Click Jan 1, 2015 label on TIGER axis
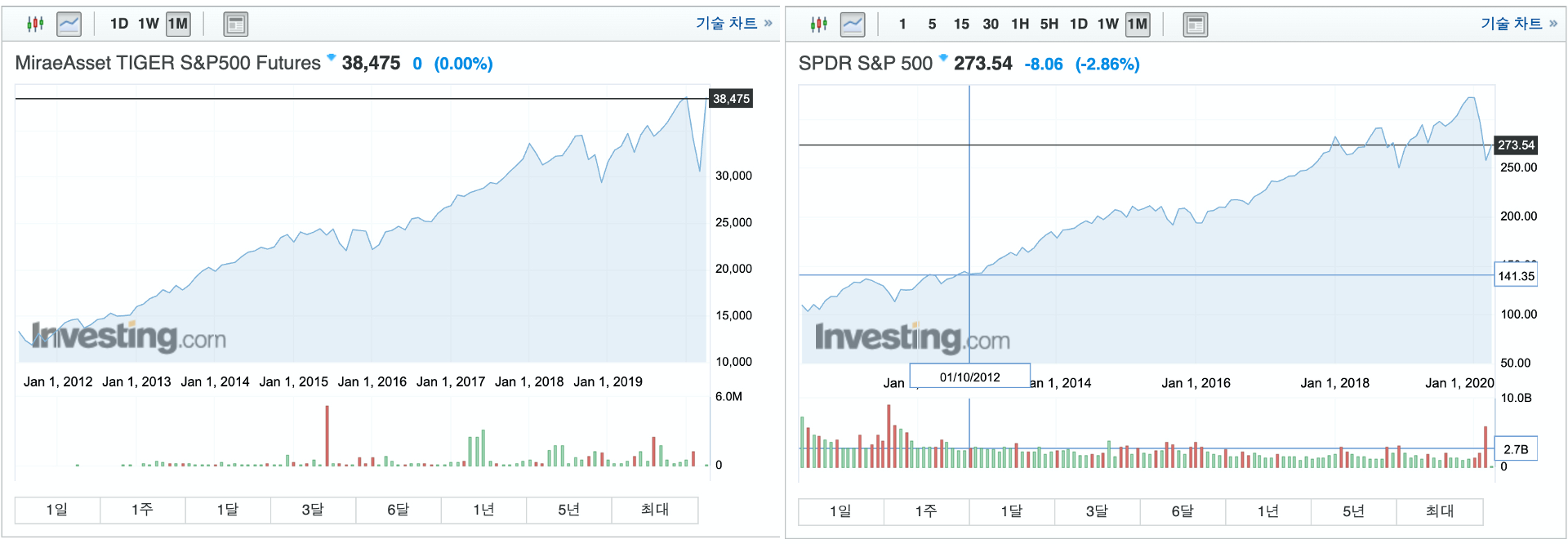This screenshot has height=544, width=1568. click(x=294, y=381)
